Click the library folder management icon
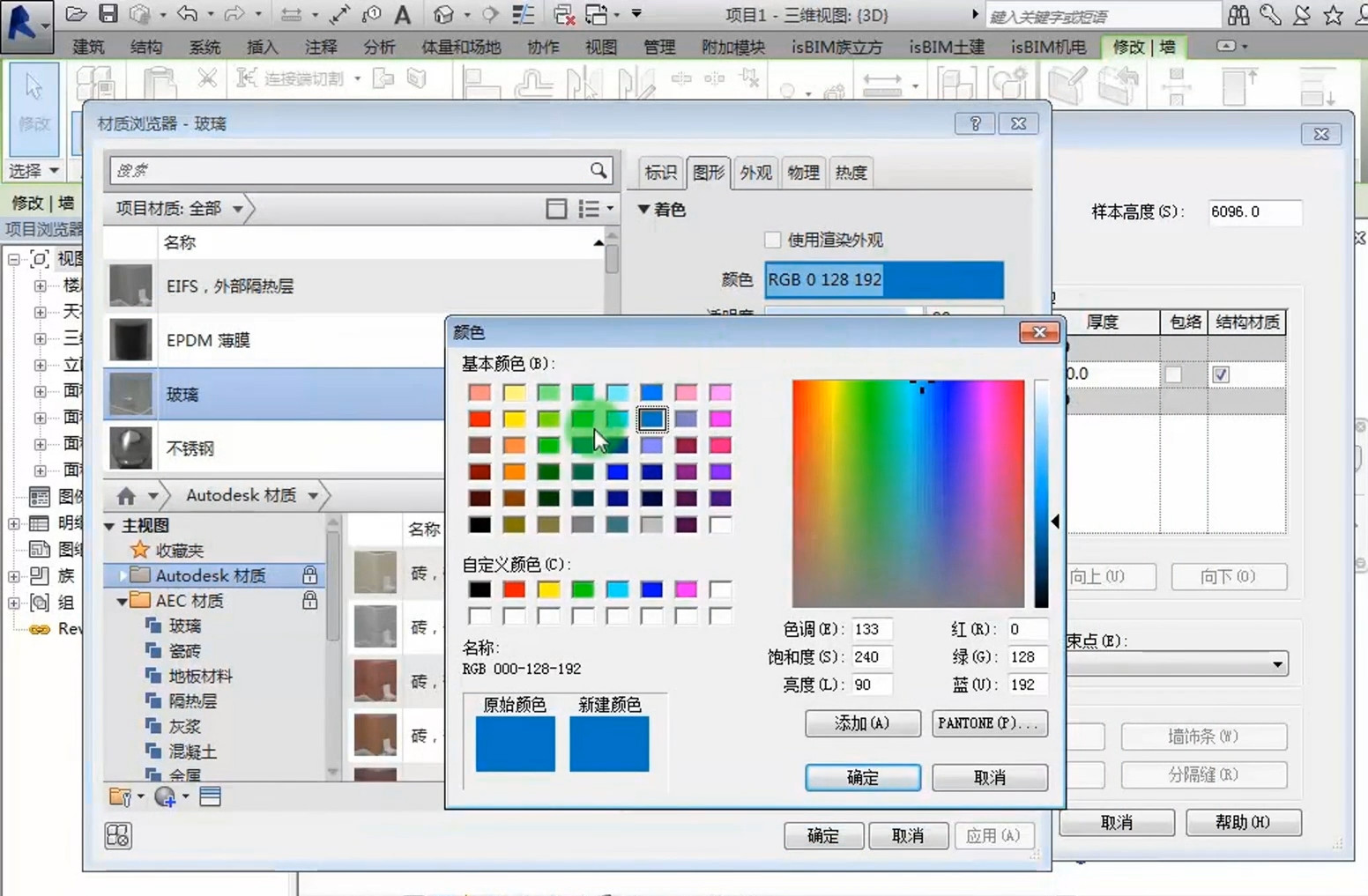The width and height of the screenshot is (1368, 896). [x=120, y=796]
